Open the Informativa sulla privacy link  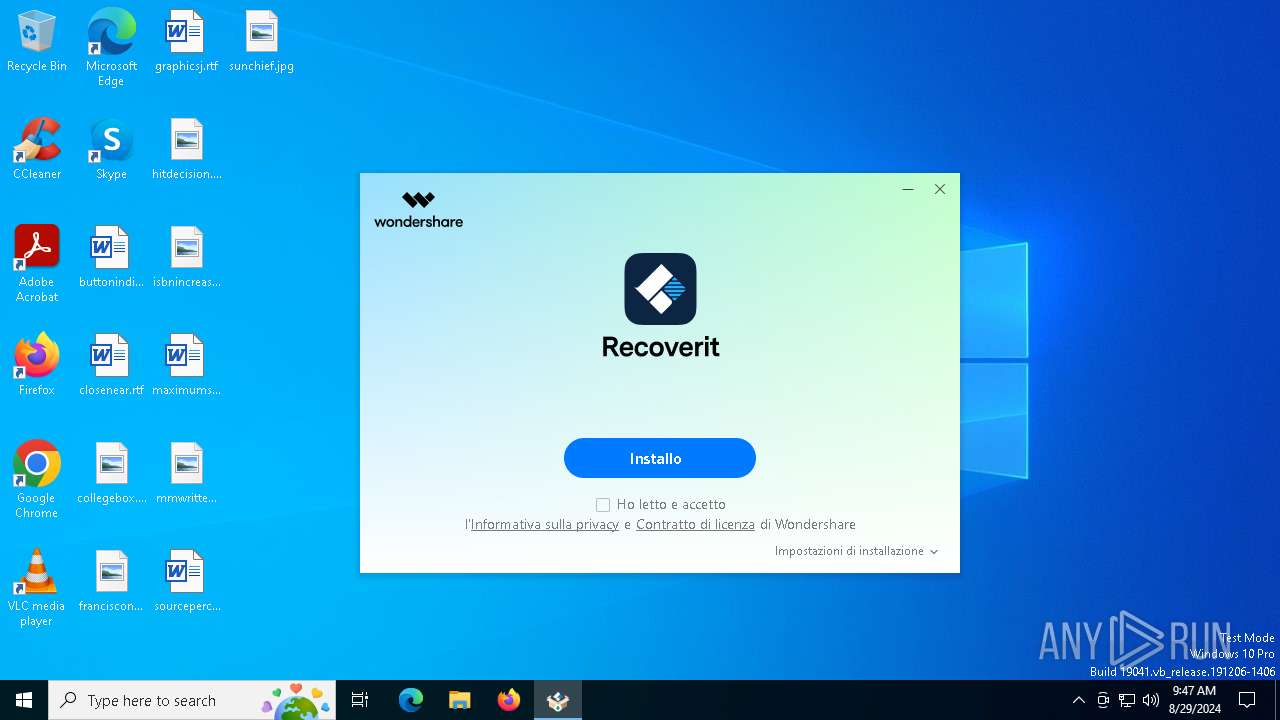[545, 524]
